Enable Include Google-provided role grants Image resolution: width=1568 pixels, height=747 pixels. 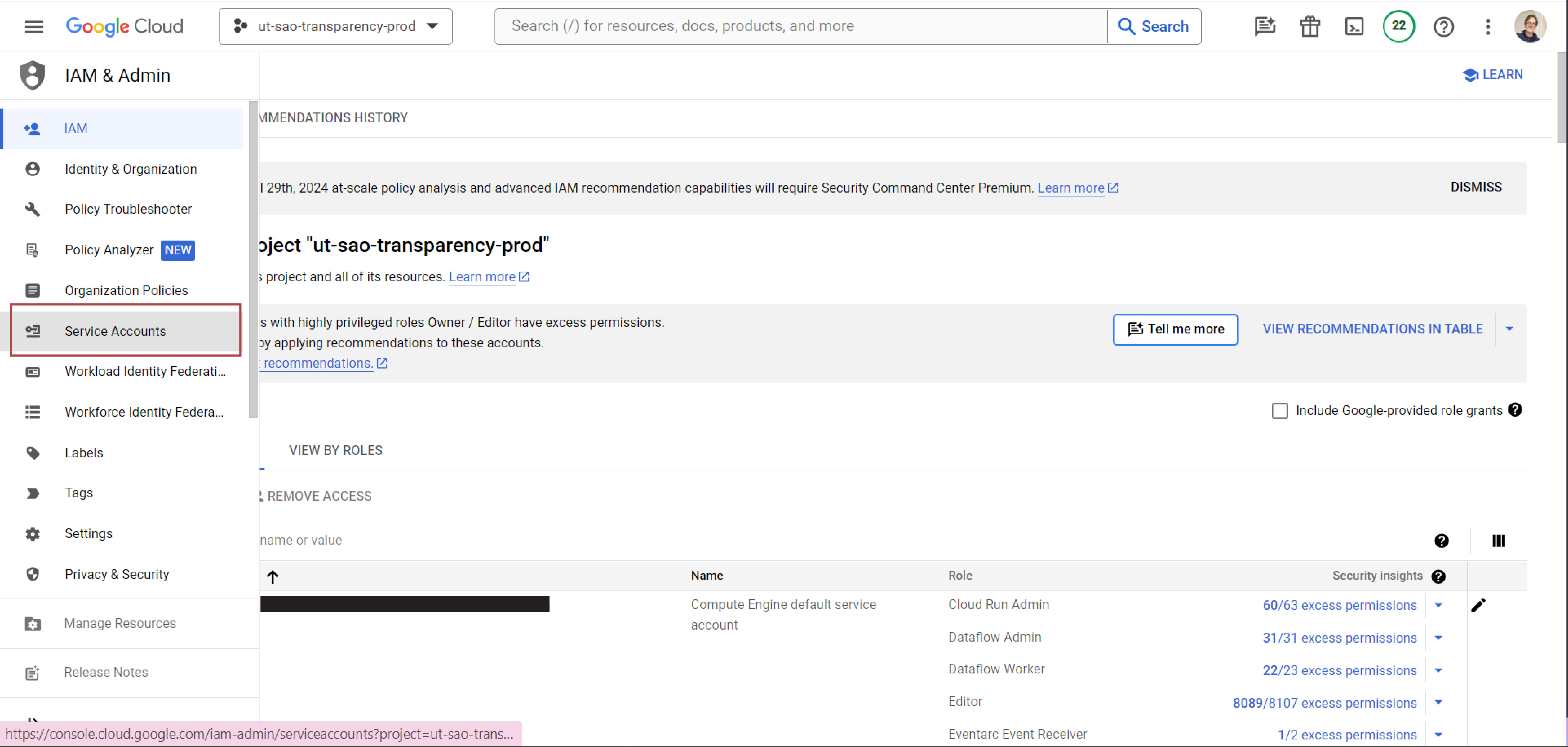(1280, 411)
